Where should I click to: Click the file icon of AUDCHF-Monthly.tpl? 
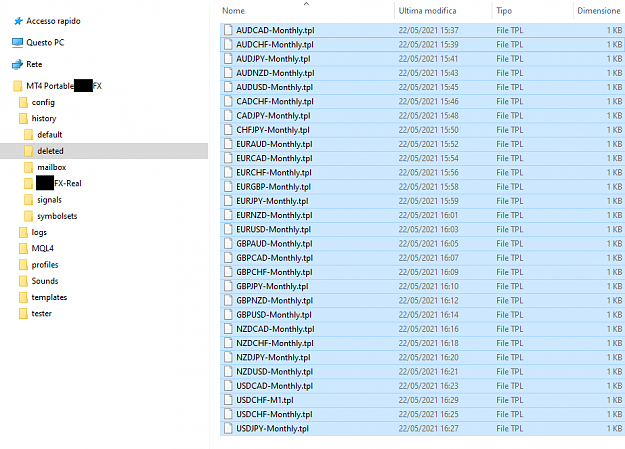coord(228,45)
